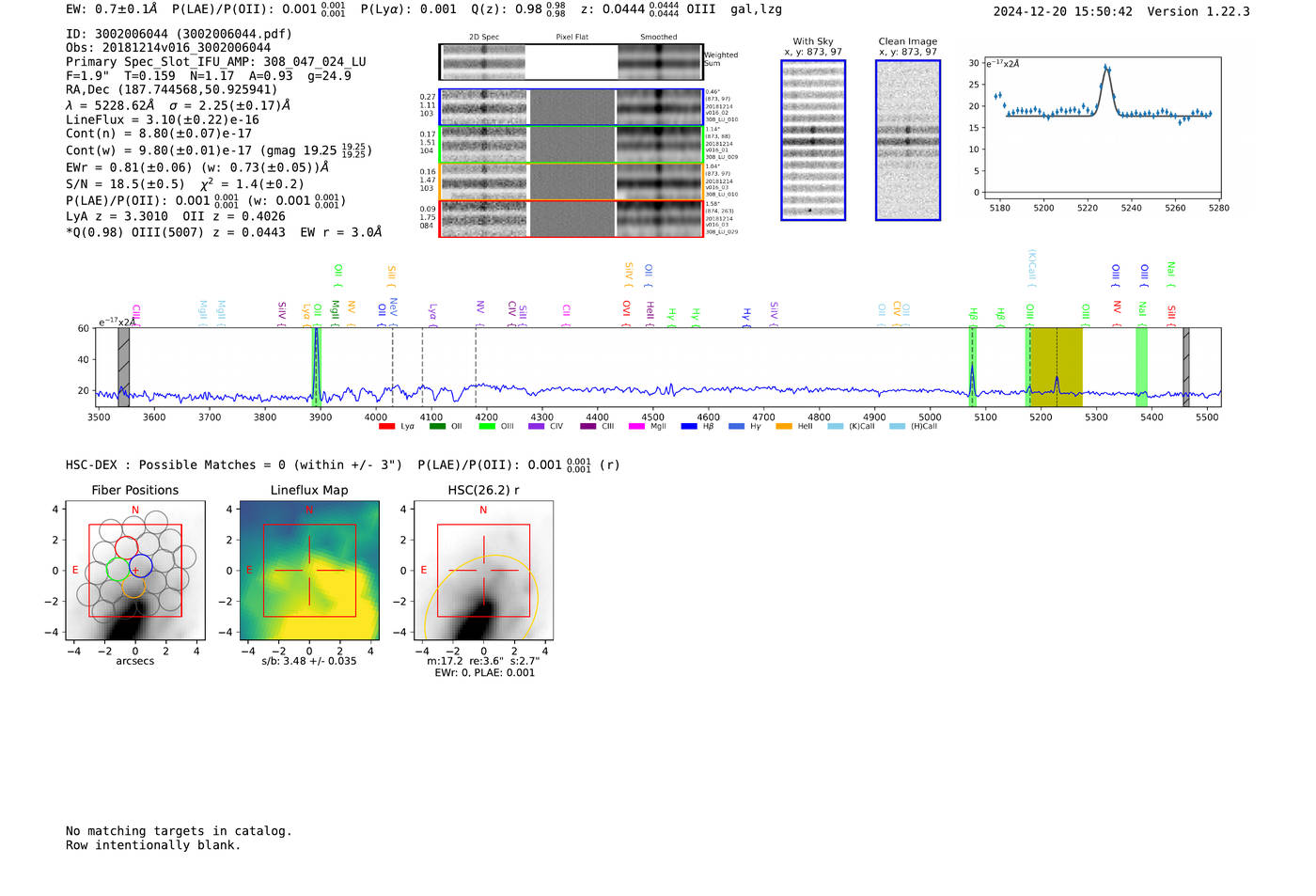Image resolution: width=1316 pixels, height=896 pixels.
Task: Select the green-framed fiber 2D spectrum row
Action: coord(572,145)
